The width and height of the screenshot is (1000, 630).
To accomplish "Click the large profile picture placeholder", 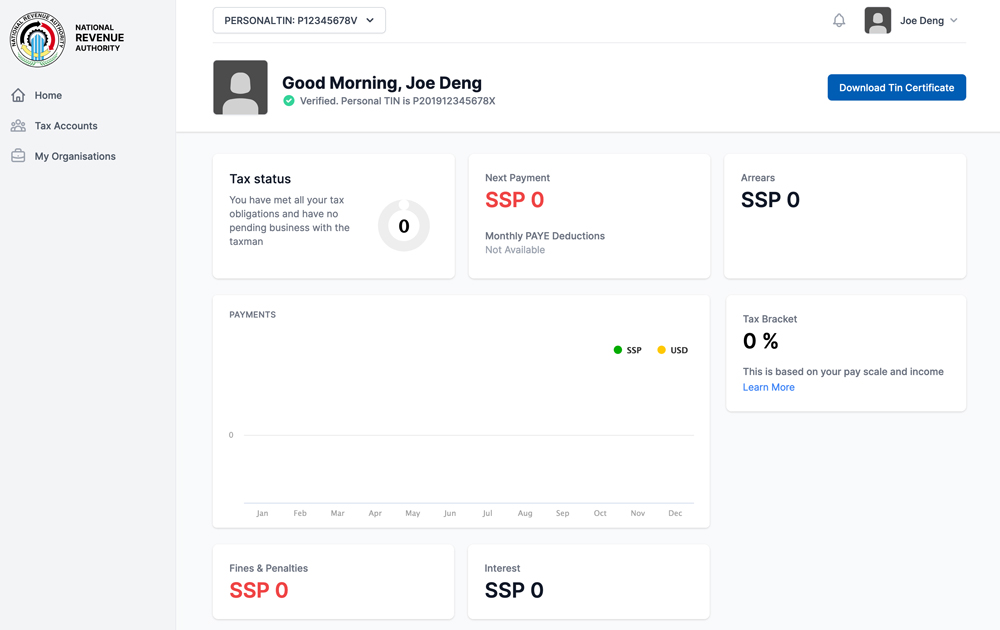I will (x=240, y=87).
